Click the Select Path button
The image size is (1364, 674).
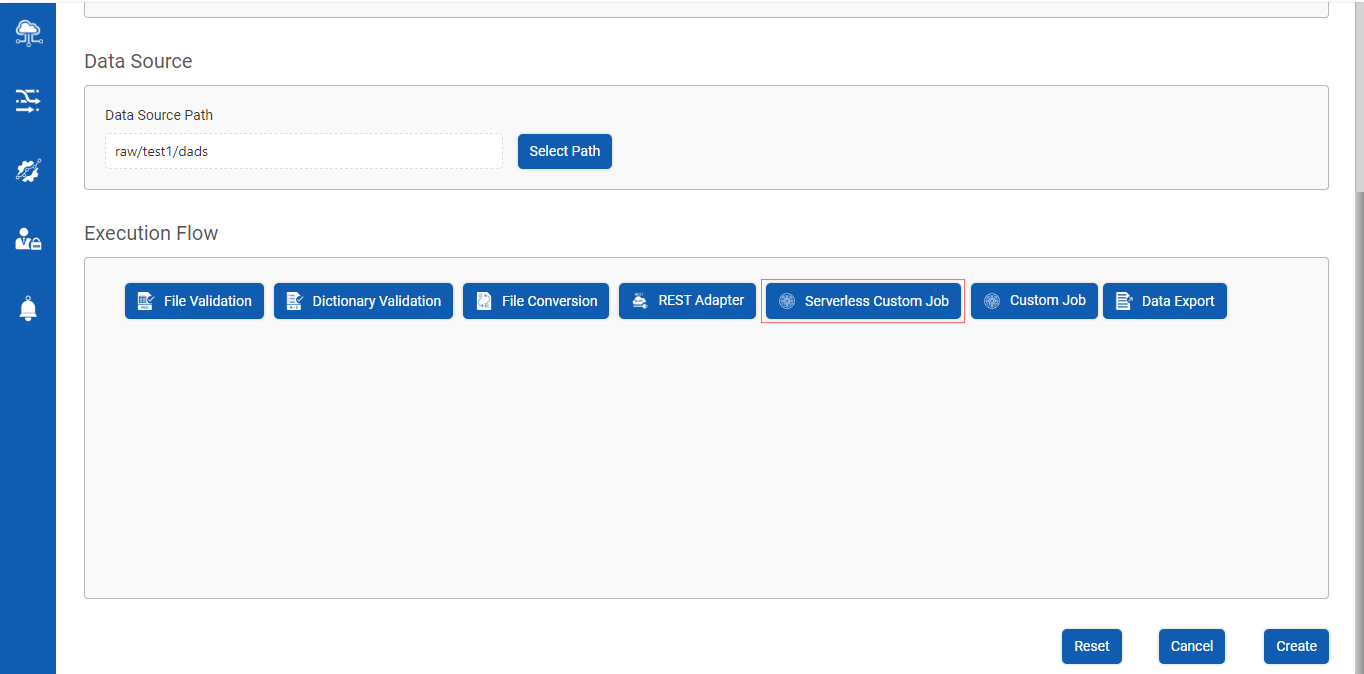(x=565, y=151)
